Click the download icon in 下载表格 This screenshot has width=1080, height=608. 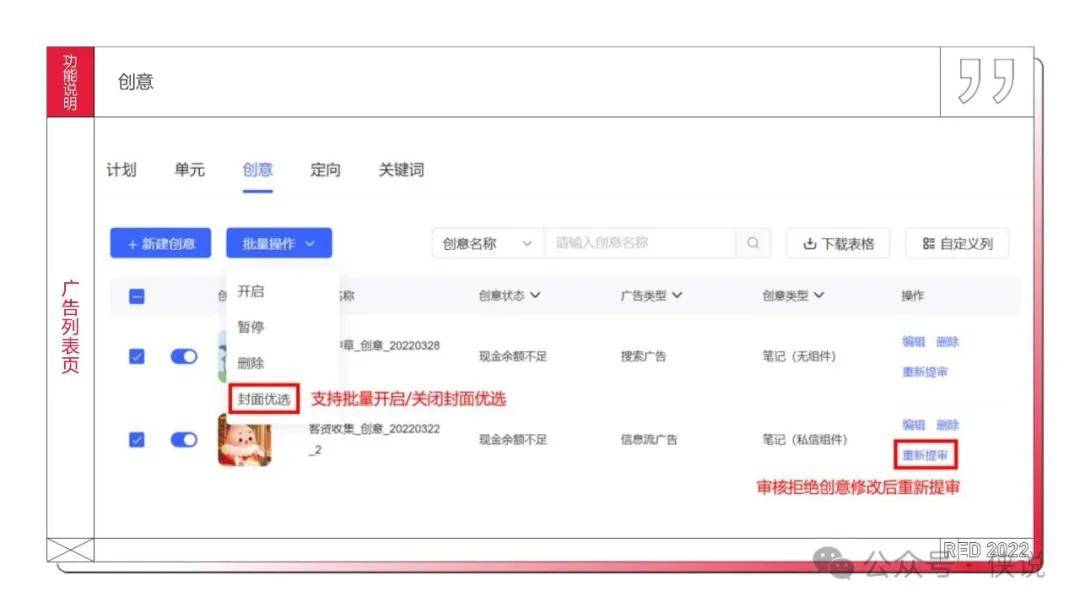pos(810,244)
